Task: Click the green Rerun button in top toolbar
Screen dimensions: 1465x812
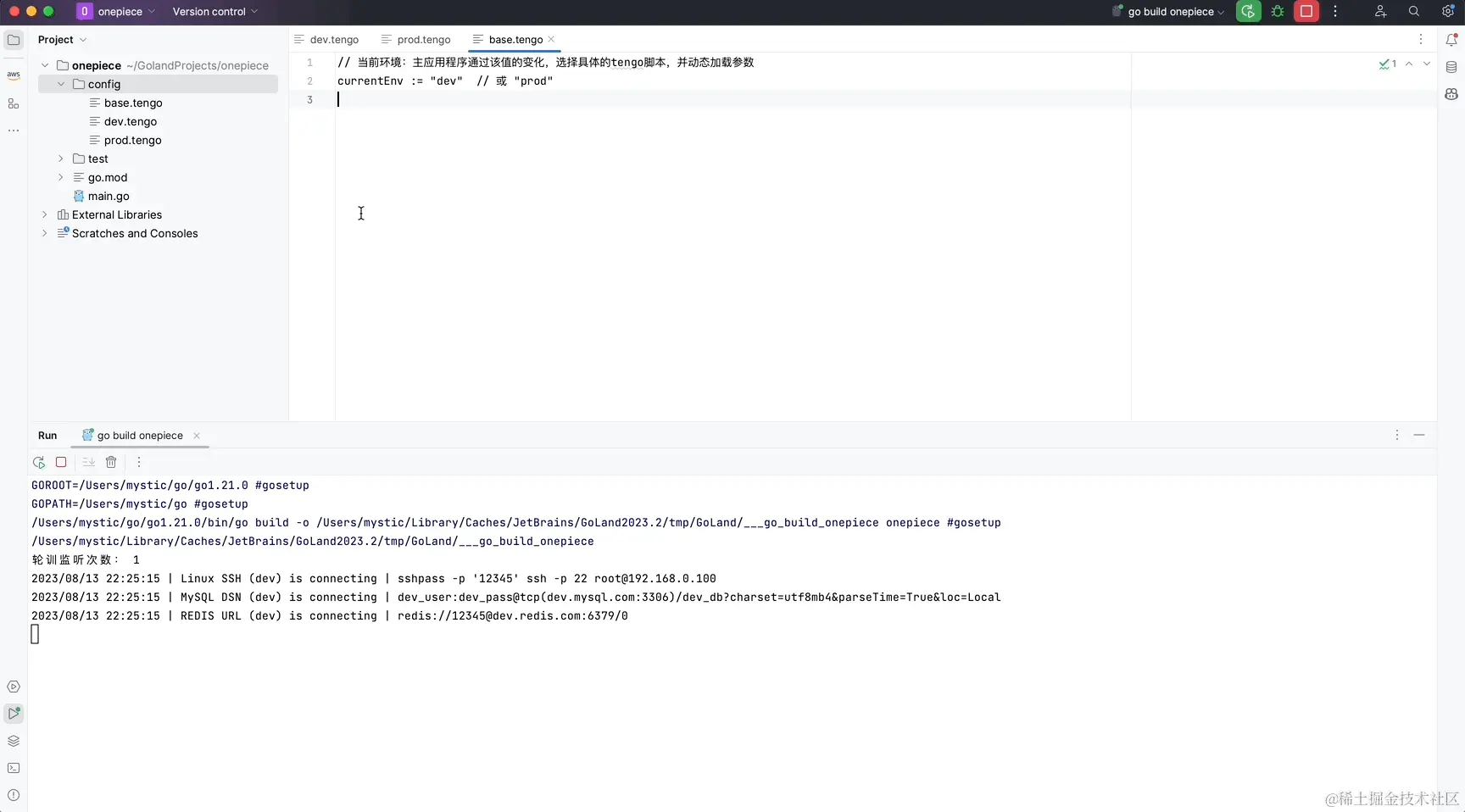Action: point(1248,12)
